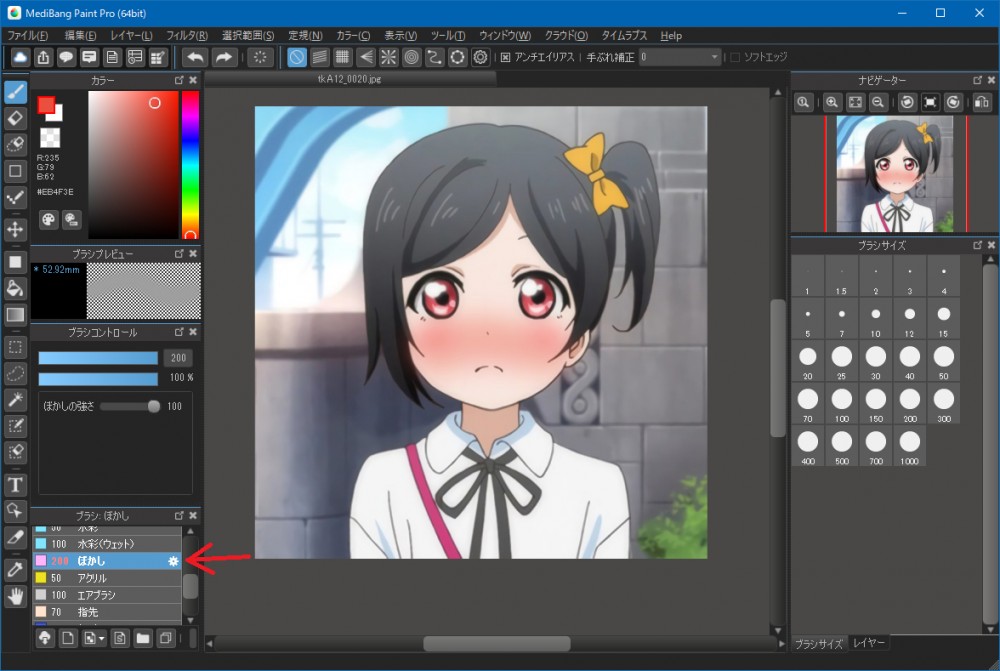This screenshot has width=1000, height=671.
Task: Rotate canvas right in Navigator
Action: [953, 102]
